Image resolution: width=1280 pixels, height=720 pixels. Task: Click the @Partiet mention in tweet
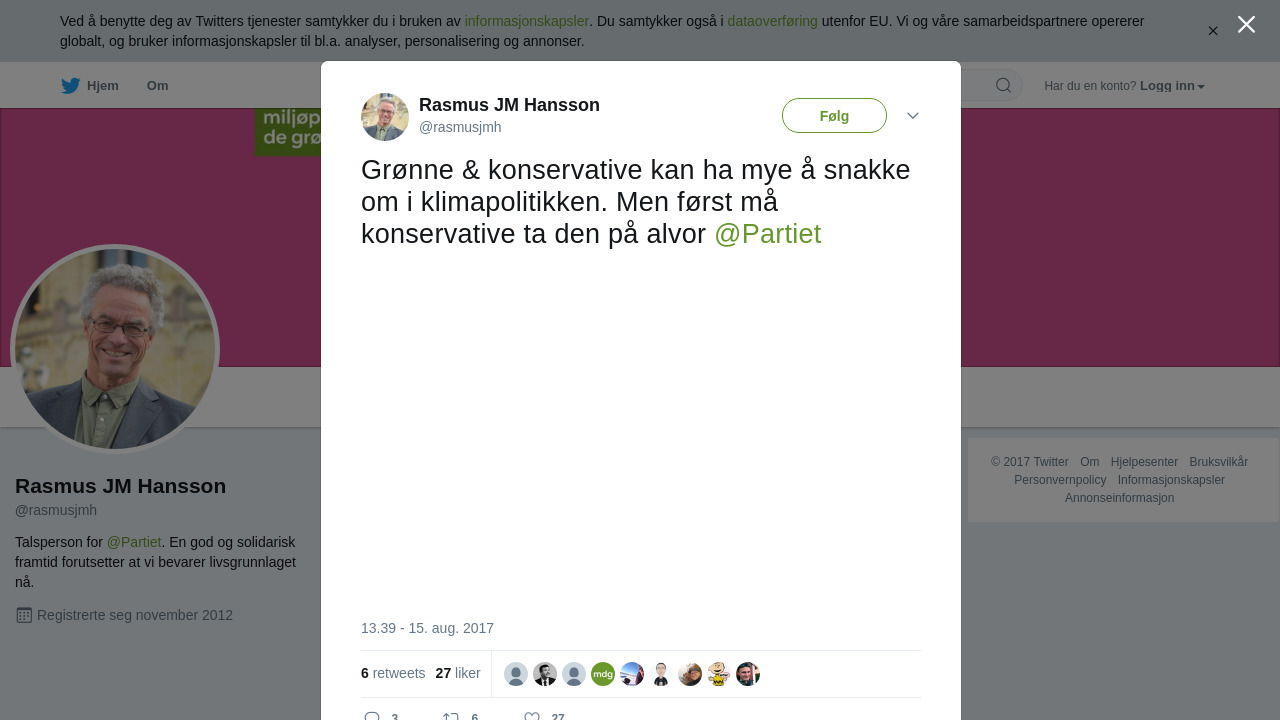(767, 234)
